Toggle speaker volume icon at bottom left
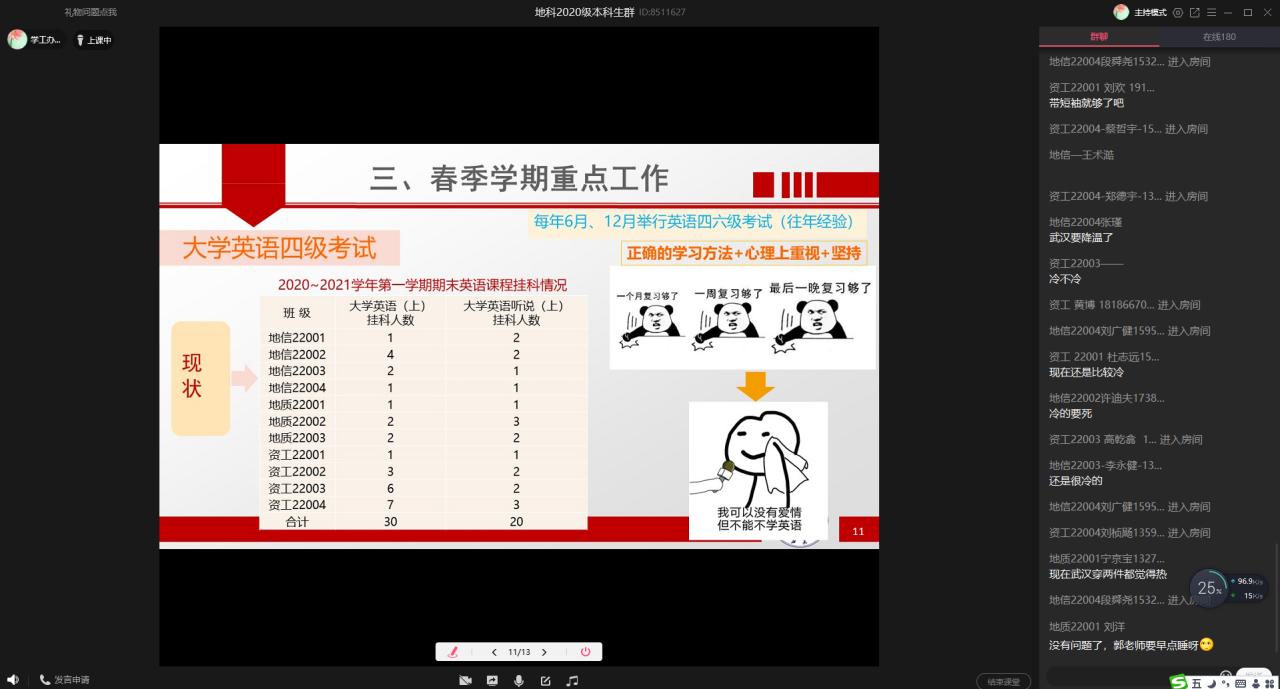The width and height of the screenshot is (1280, 689). pos(13,680)
